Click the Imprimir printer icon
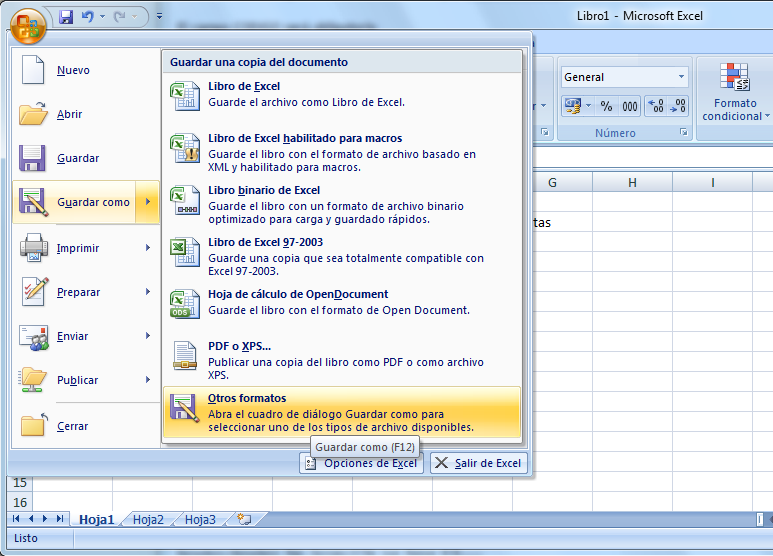Viewport: 773px width, 556px height. pyautogui.click(x=34, y=247)
